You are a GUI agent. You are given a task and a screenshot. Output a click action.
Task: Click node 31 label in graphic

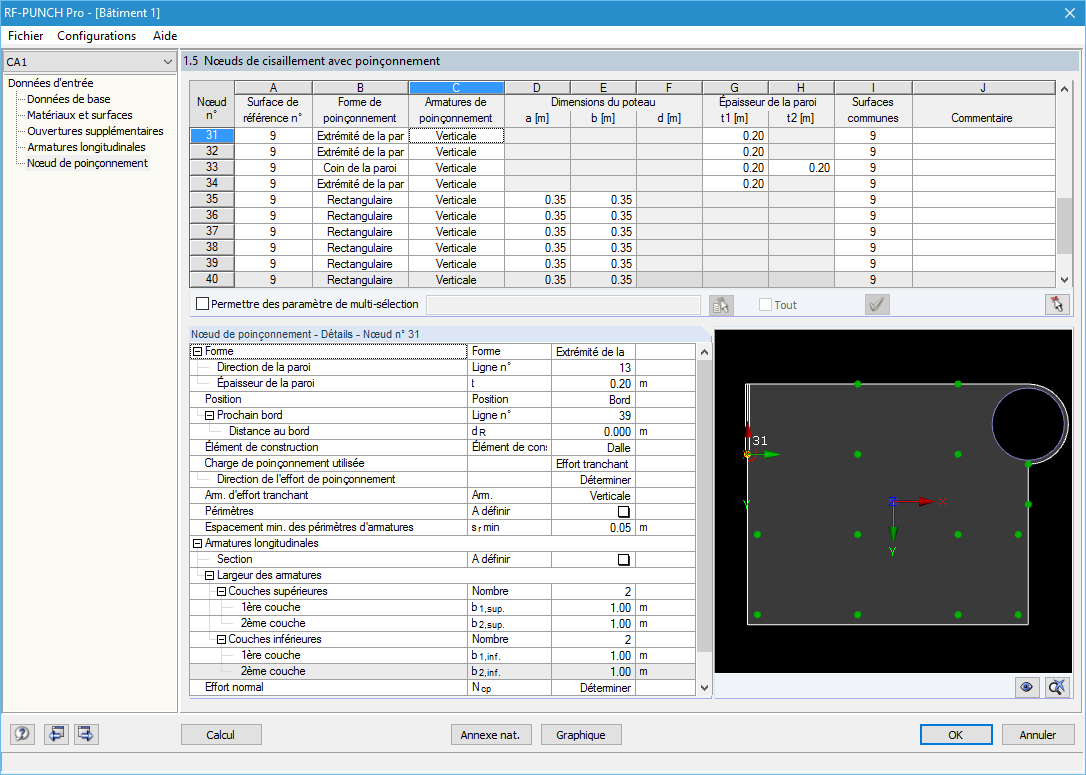coord(760,440)
